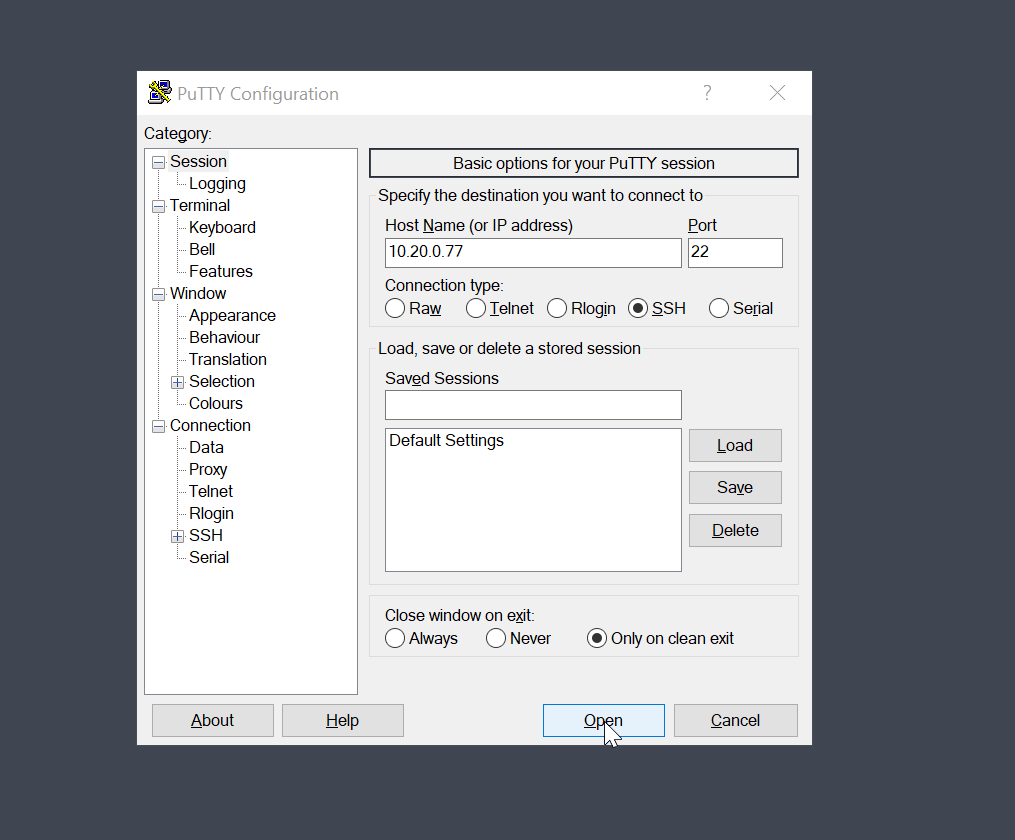Collapse the Connection tree node
1015x840 pixels.
pyautogui.click(x=159, y=426)
